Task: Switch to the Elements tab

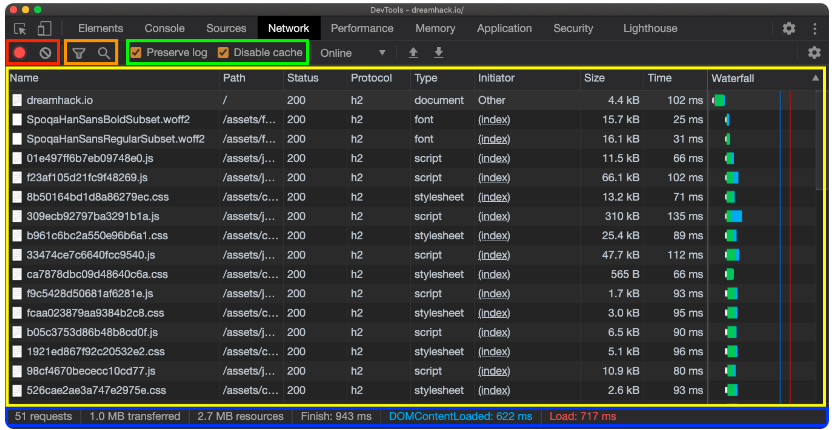Action: pos(100,28)
